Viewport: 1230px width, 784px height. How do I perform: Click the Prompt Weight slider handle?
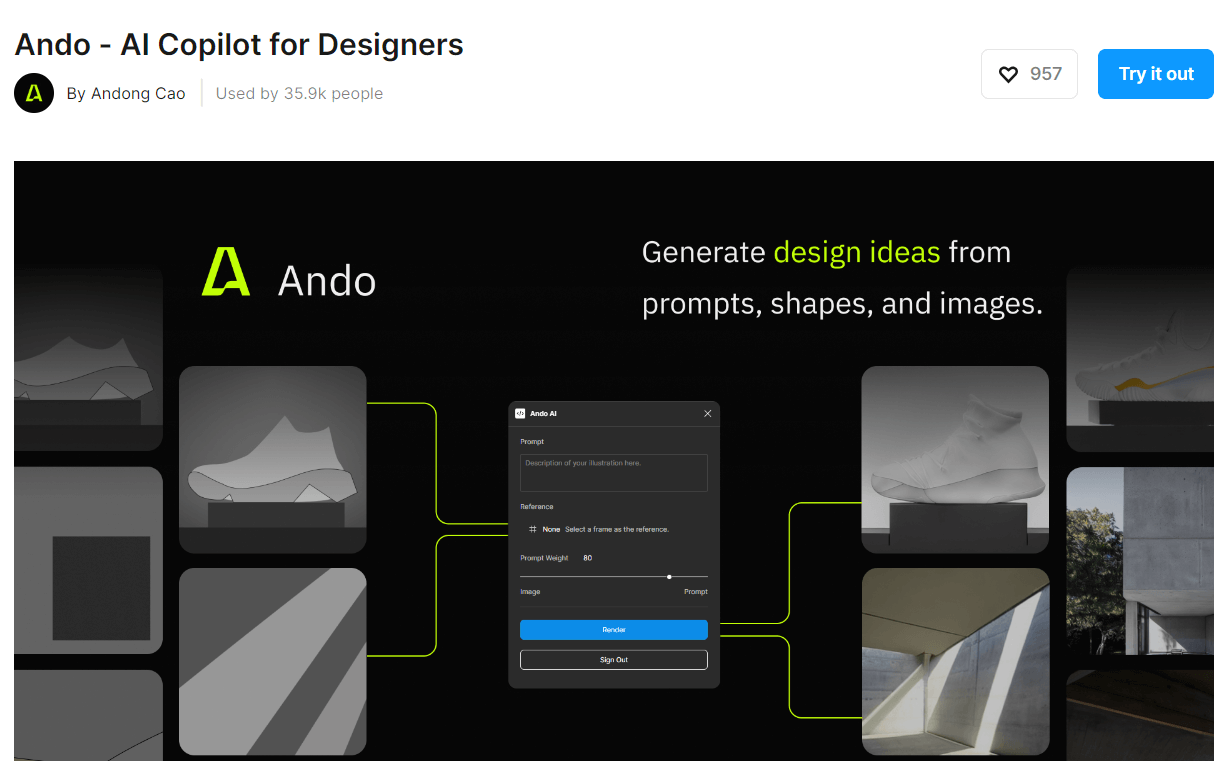point(669,576)
